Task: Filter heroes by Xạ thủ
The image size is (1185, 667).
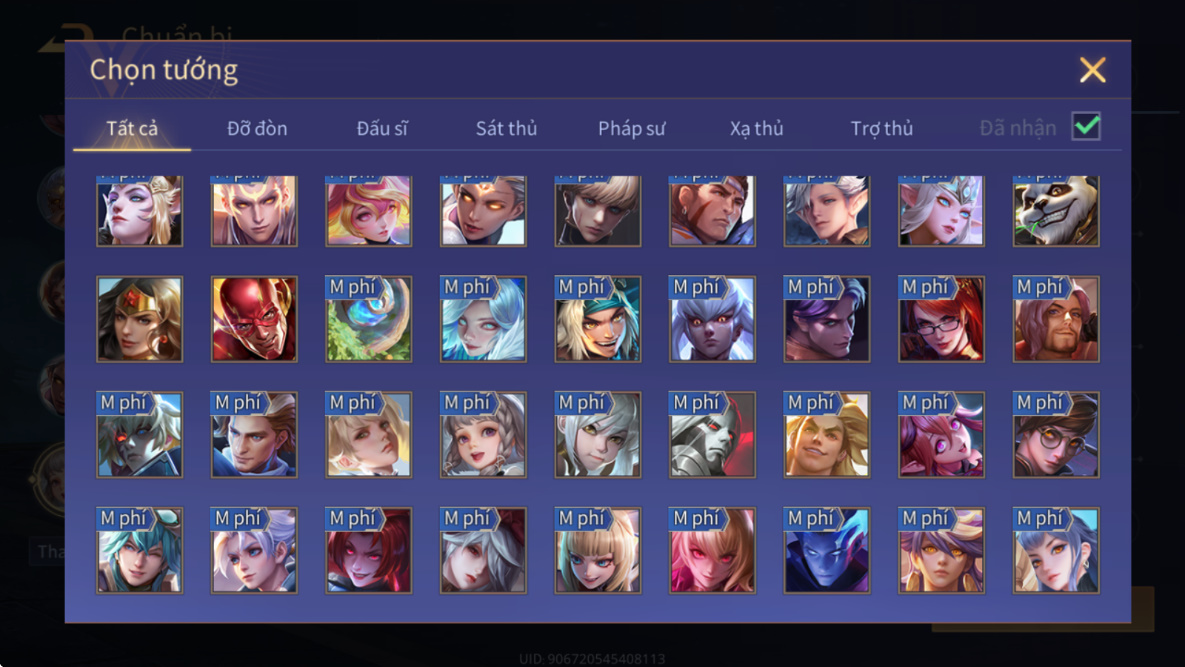Action: click(x=756, y=128)
